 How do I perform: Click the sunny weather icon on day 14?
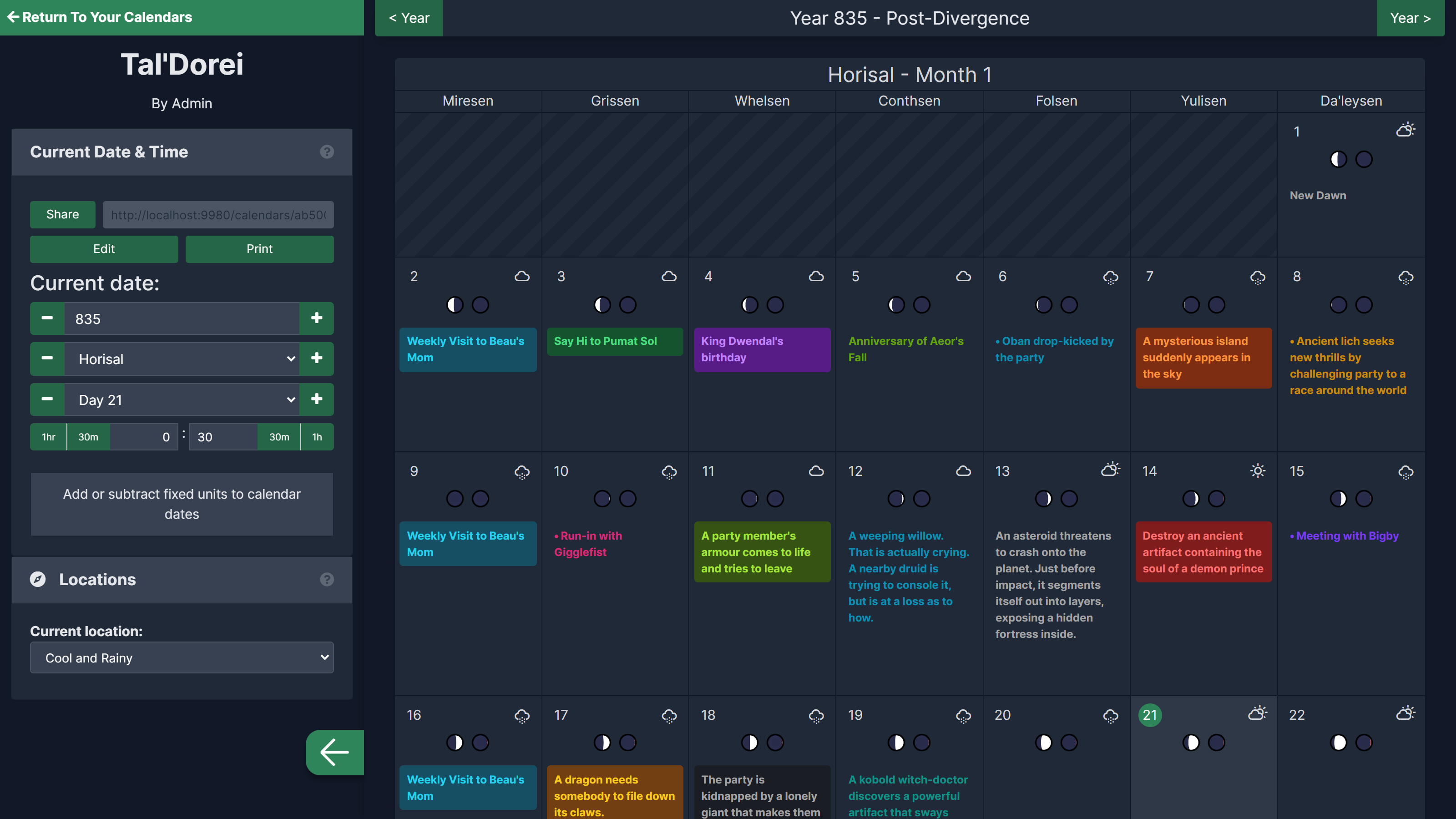click(1258, 470)
